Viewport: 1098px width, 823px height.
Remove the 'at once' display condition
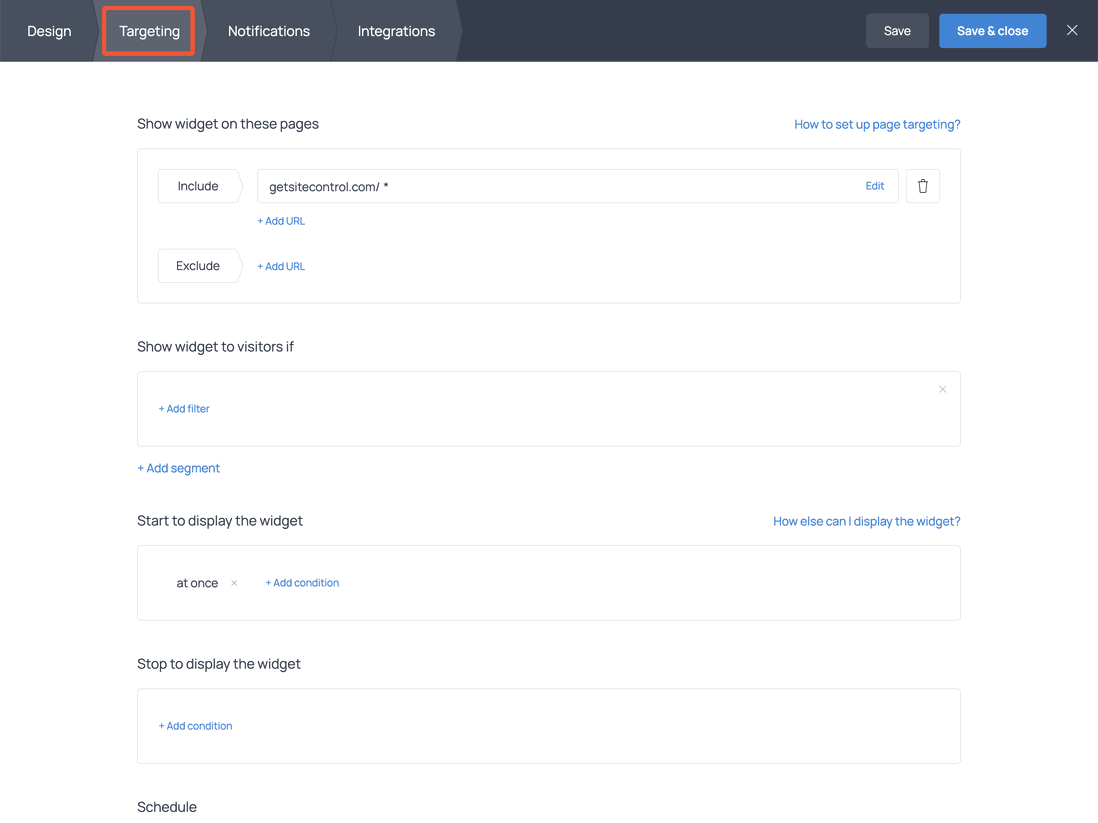tap(233, 582)
